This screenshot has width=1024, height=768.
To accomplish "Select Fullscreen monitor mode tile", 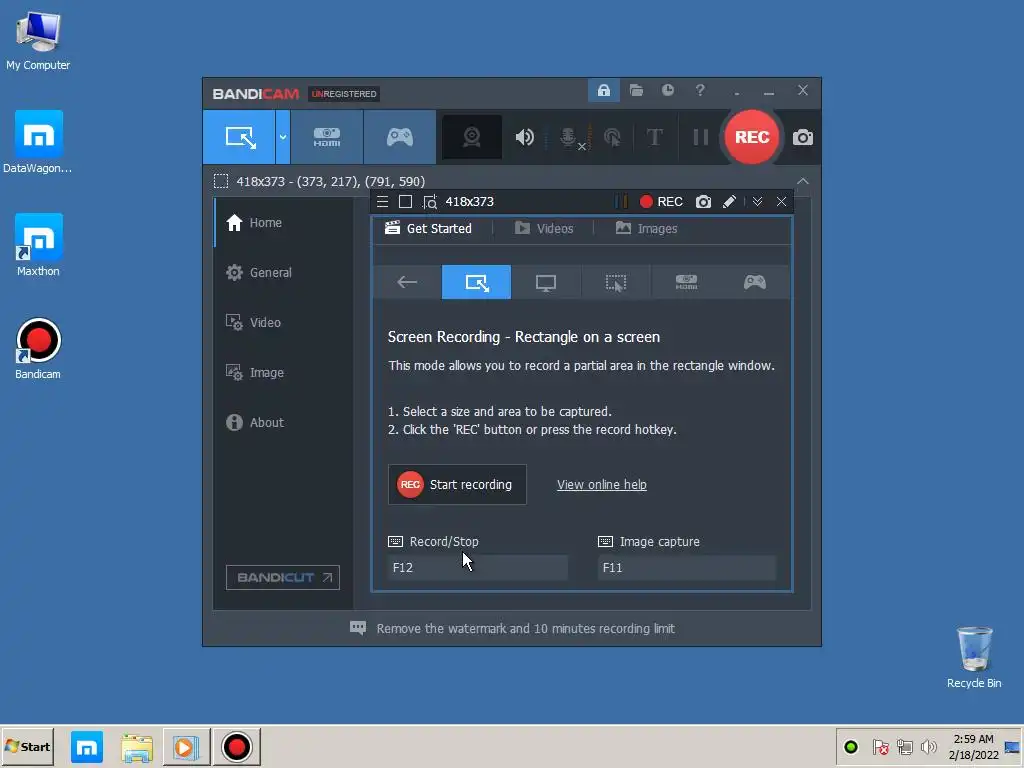I will tap(546, 282).
